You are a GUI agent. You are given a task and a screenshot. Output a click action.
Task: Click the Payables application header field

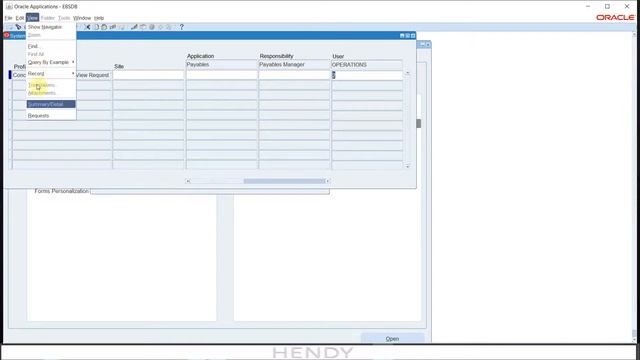[x=222, y=64]
